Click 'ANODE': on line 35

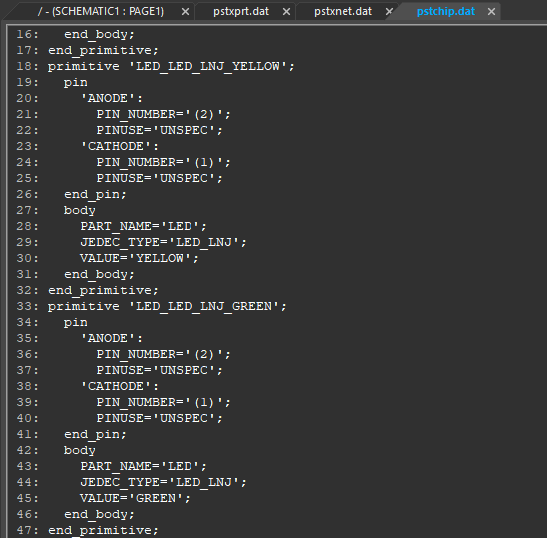coord(111,338)
